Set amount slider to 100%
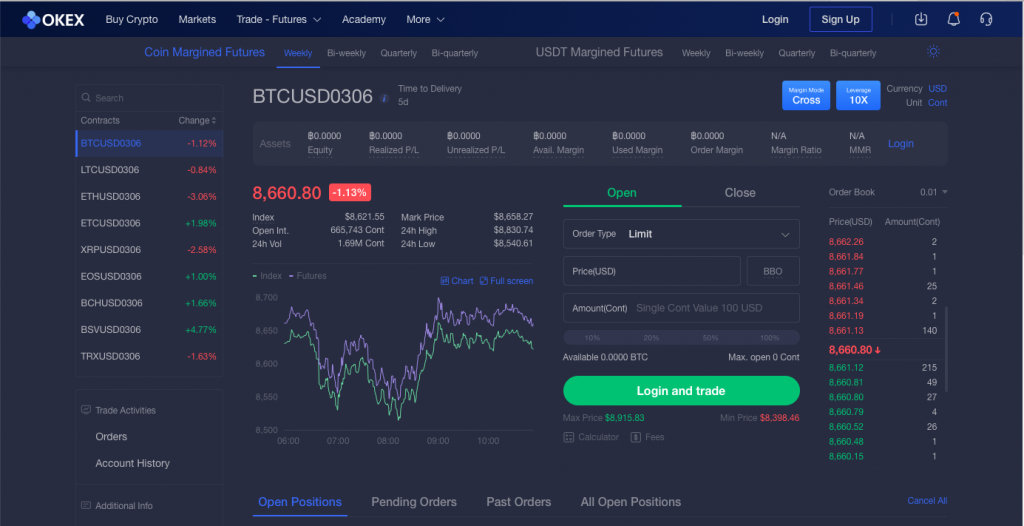This screenshot has height=526, width=1024. click(770, 338)
